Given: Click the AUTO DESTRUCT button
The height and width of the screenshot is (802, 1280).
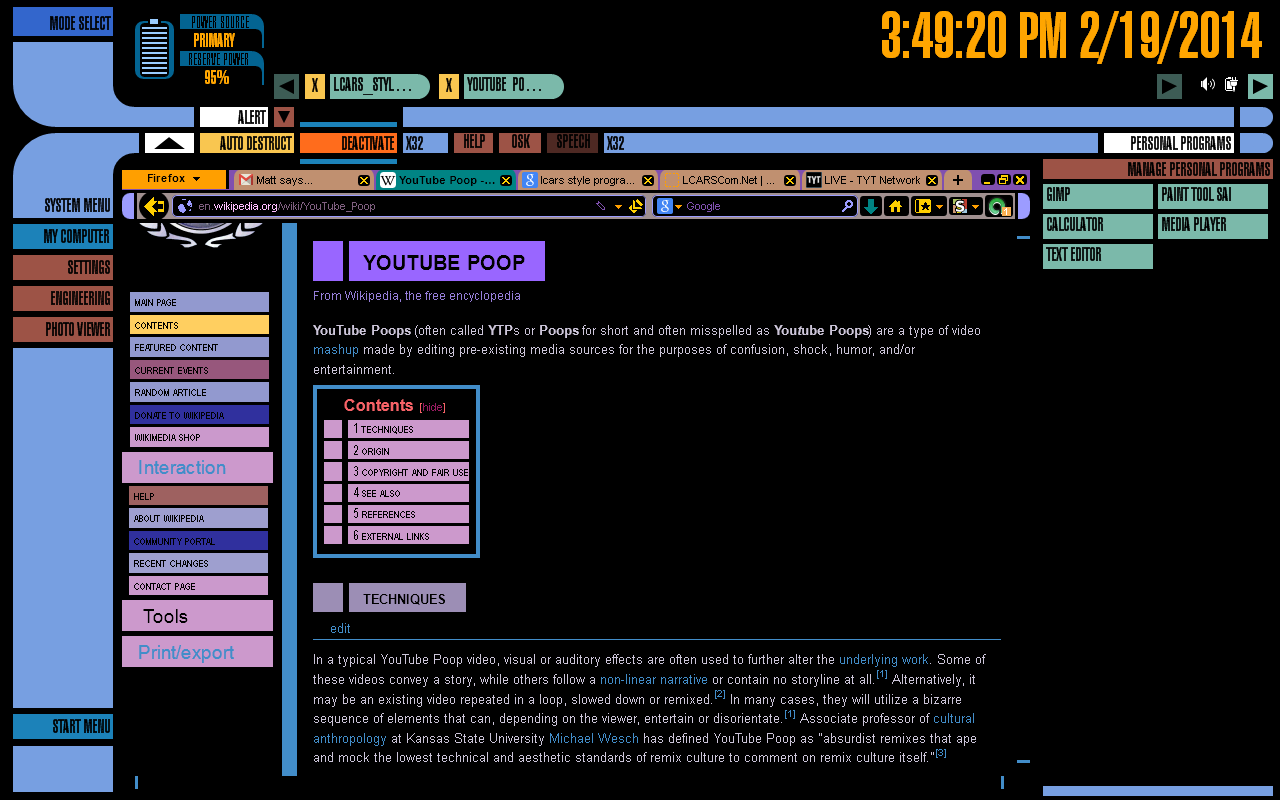Looking at the screenshot, I should (247, 143).
